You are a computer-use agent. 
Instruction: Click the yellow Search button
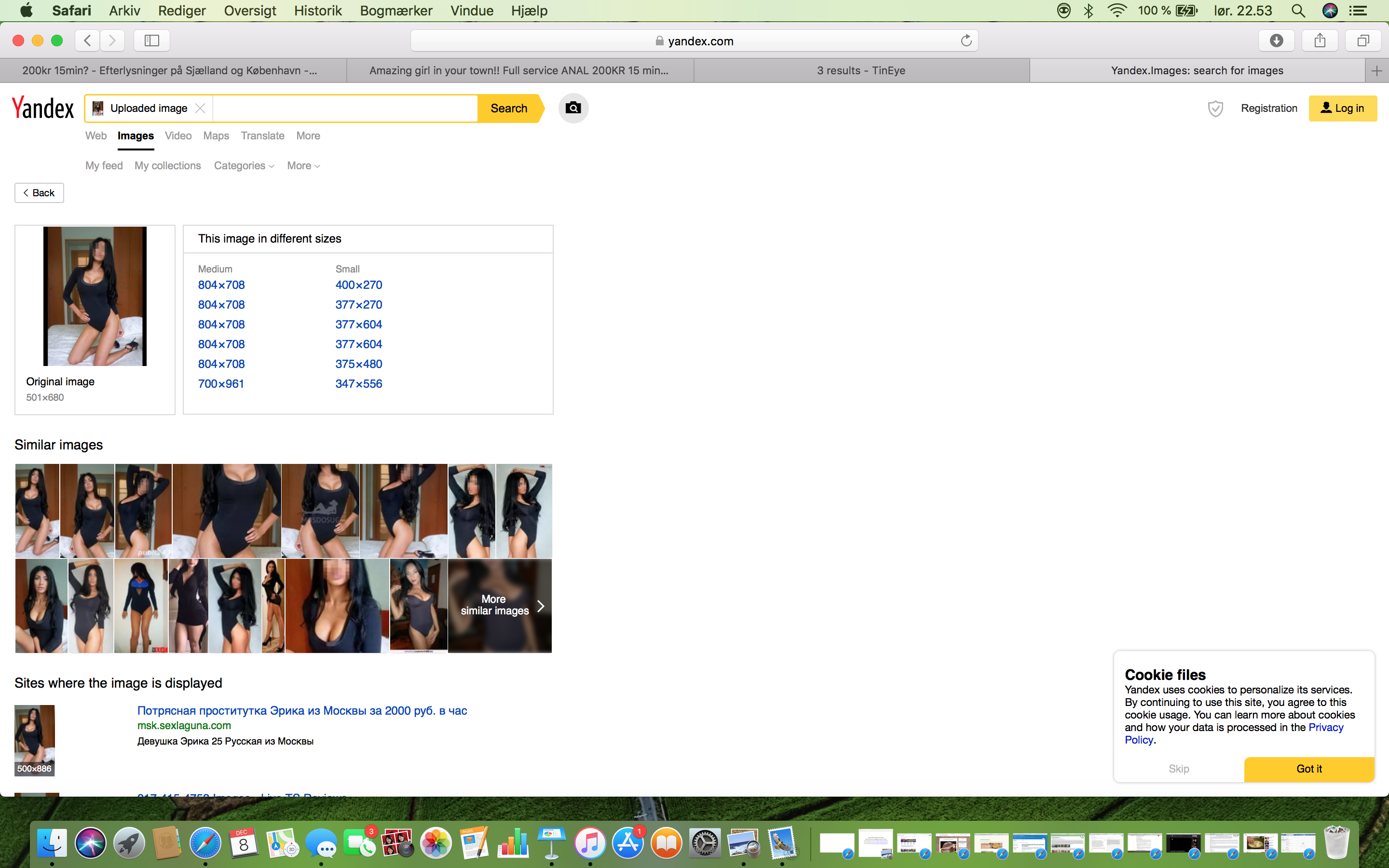(510, 108)
